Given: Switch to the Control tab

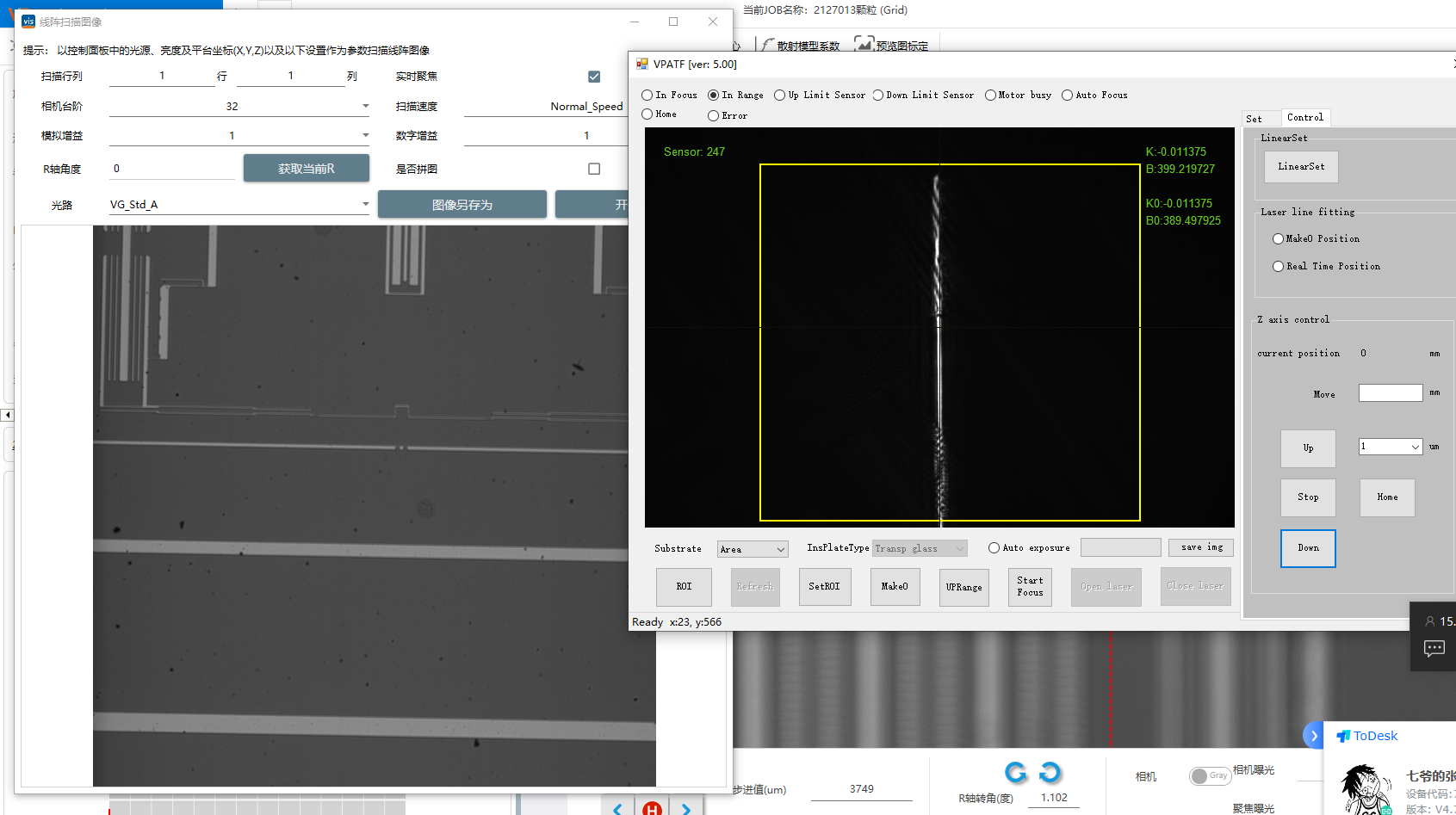Looking at the screenshot, I should 1304,118.
